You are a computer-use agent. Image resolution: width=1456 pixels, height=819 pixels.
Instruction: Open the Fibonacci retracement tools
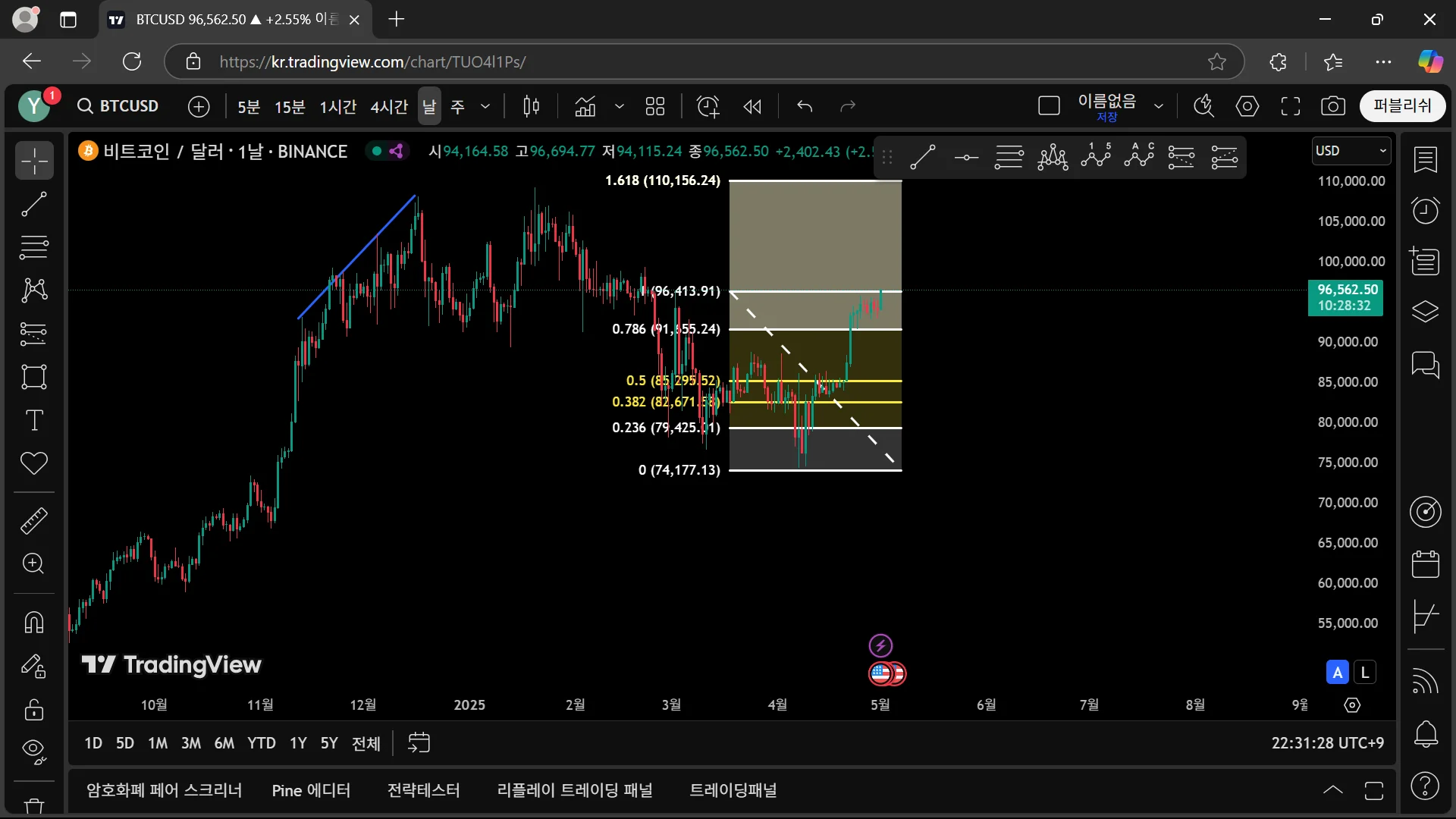tap(34, 246)
